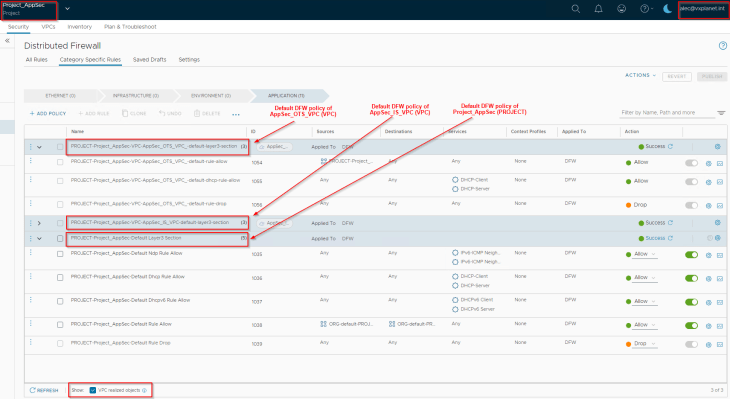Select ETHERNET category step
The height and width of the screenshot is (399, 730).
click(x=61, y=96)
